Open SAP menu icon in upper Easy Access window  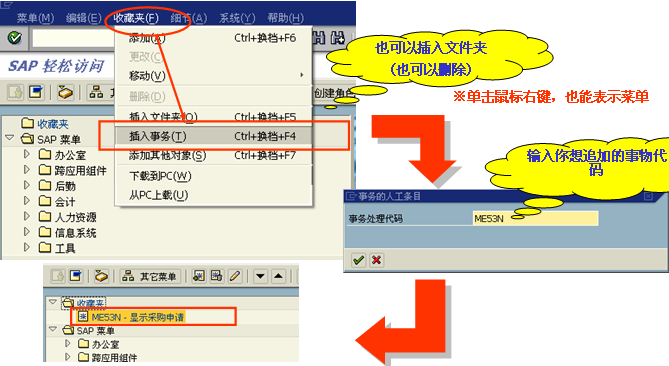point(36,92)
